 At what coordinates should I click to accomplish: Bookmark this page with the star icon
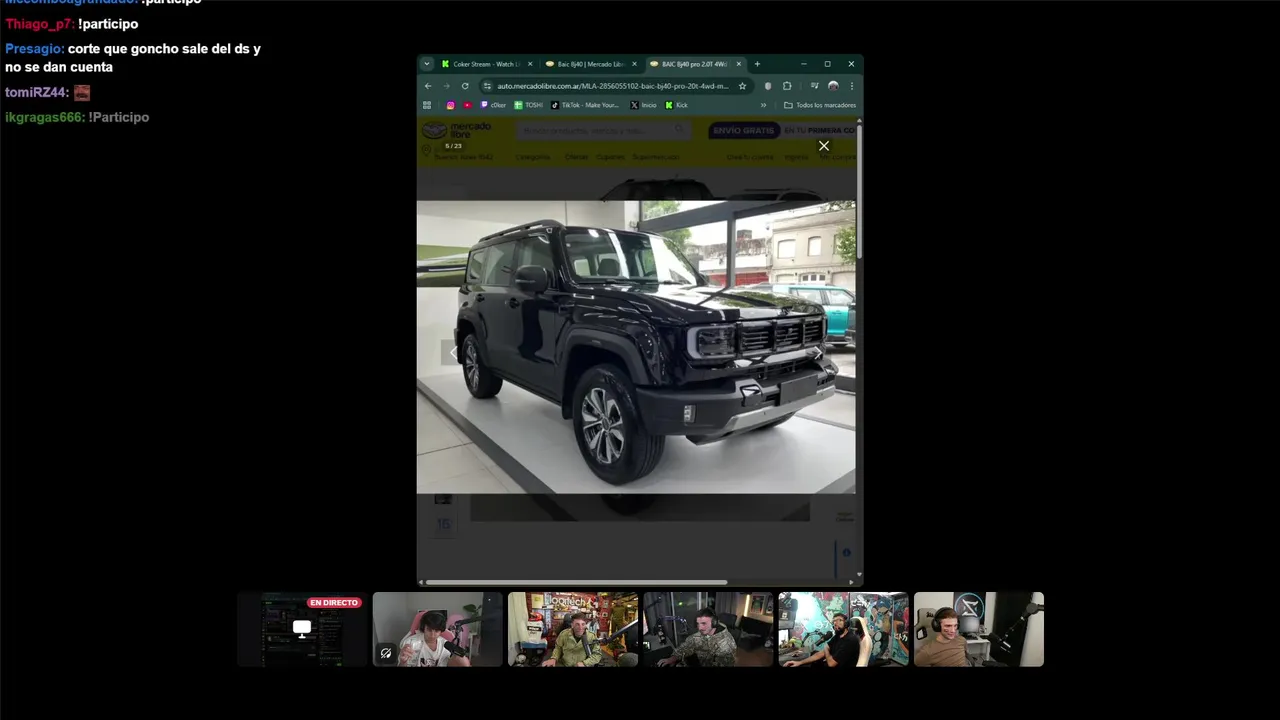click(x=742, y=86)
